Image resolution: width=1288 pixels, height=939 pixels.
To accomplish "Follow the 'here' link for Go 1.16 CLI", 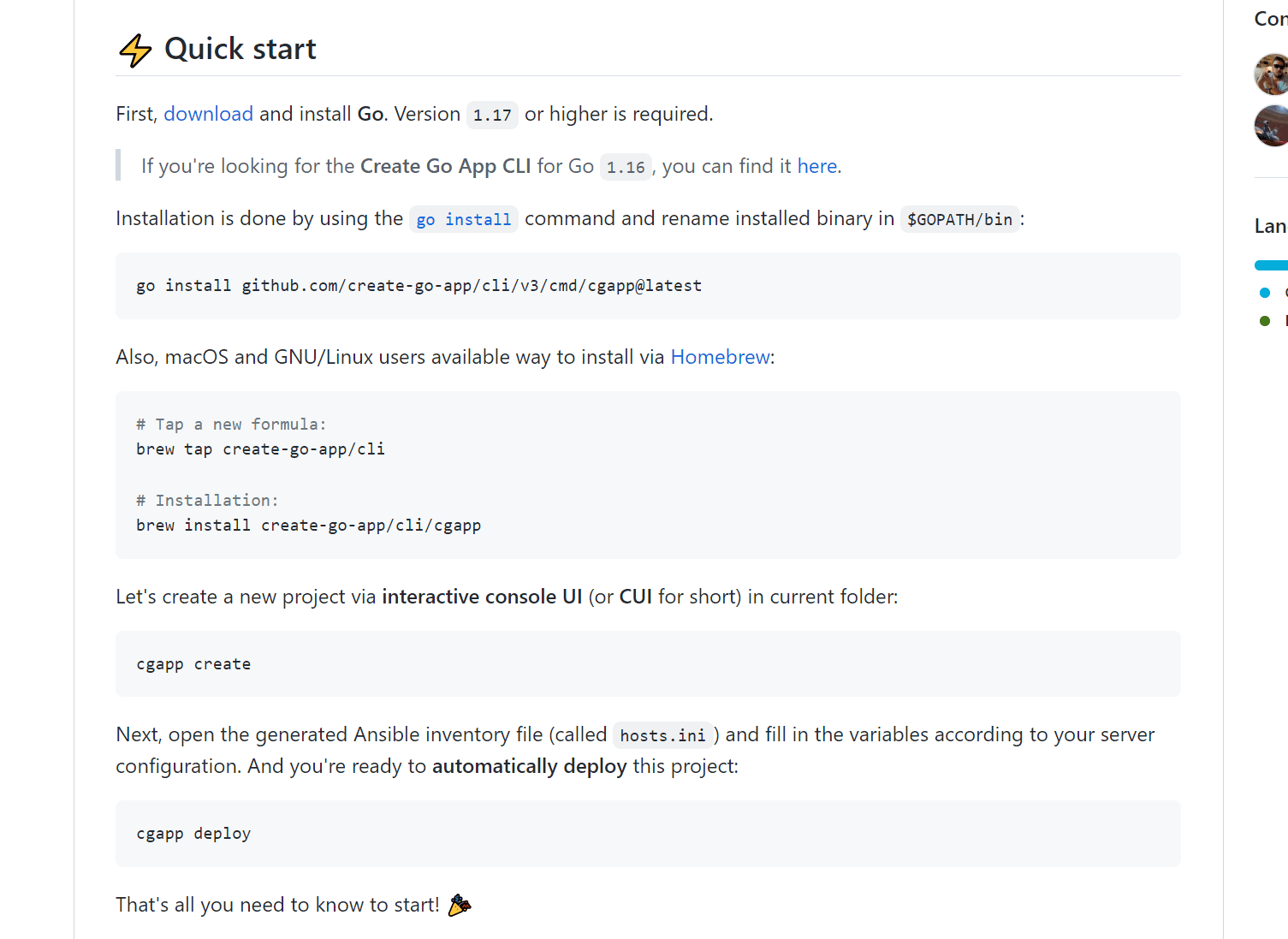I will click(x=816, y=166).
